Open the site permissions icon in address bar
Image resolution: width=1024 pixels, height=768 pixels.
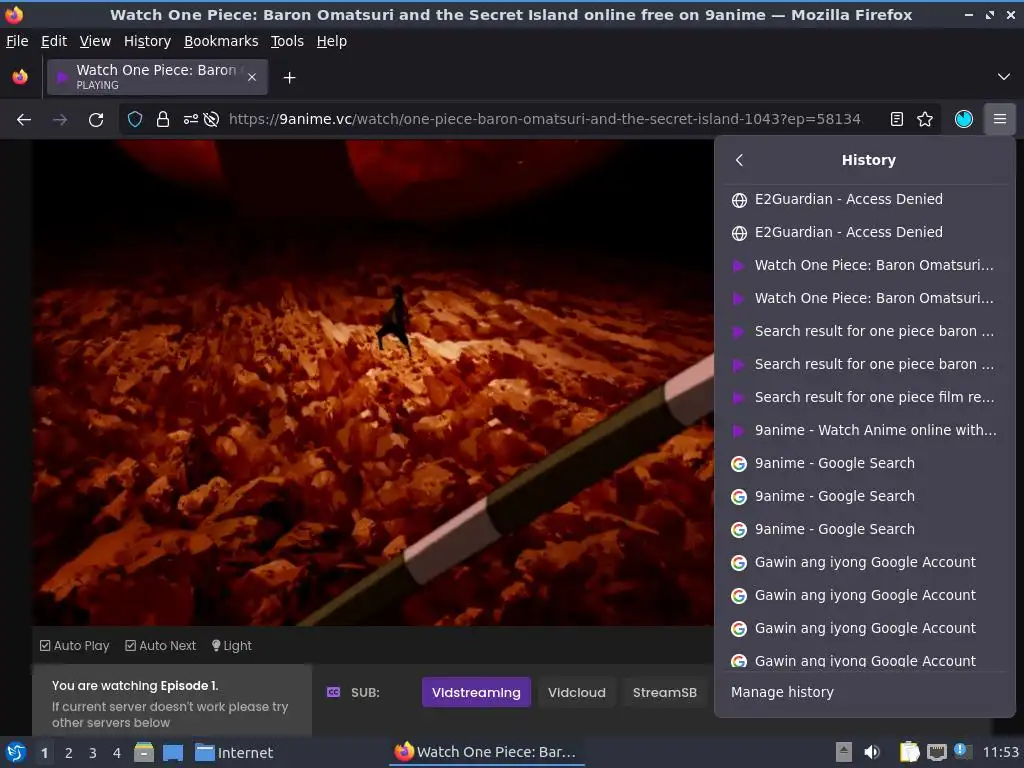(190, 119)
